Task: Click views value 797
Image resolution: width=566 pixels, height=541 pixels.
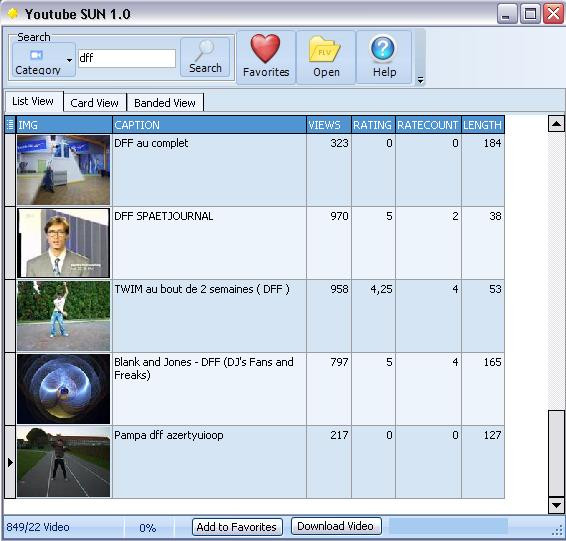Action: tap(339, 362)
